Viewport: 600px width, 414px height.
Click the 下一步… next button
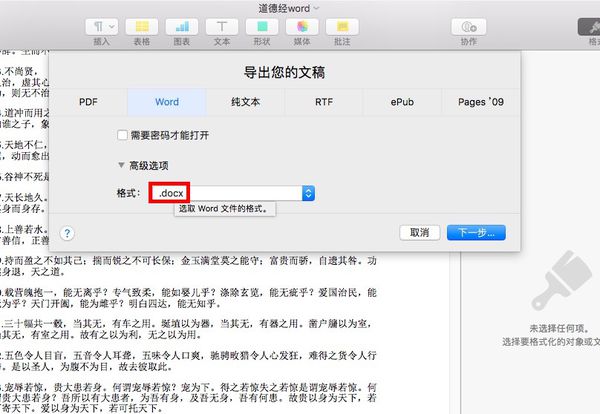tap(476, 233)
